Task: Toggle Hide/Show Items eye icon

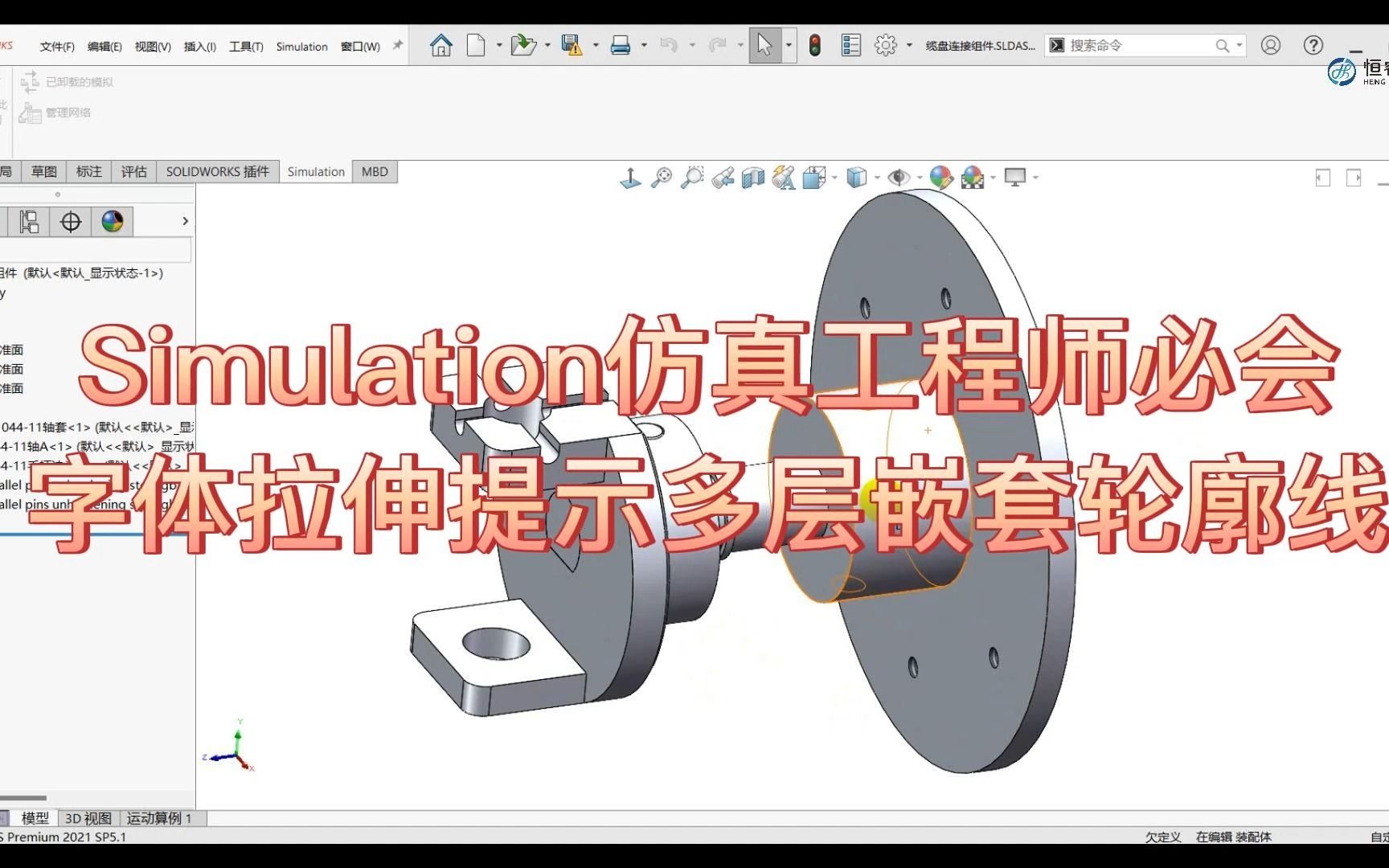Action: point(899,178)
